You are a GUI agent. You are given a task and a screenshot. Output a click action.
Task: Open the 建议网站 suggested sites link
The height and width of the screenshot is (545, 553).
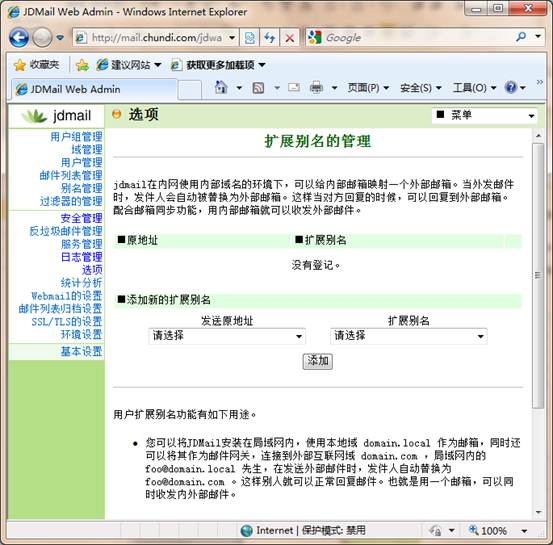[x=128, y=65]
